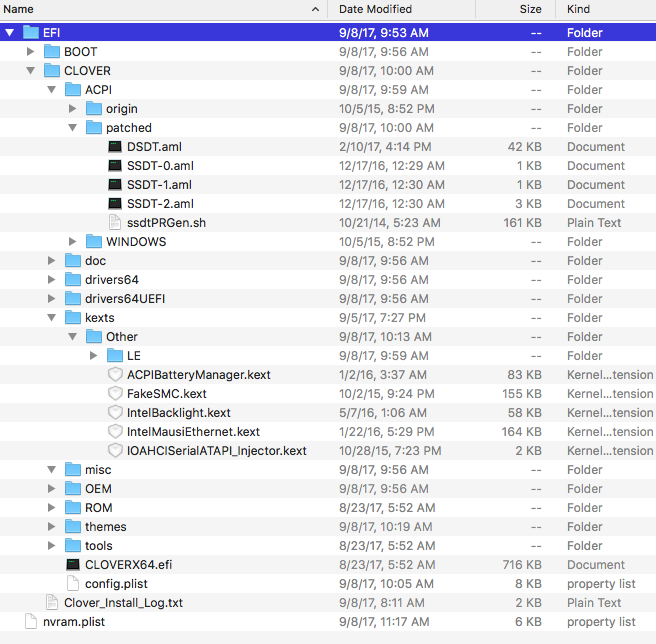Select the FakeSMC.kext shield icon
656x644 pixels.
[115, 393]
